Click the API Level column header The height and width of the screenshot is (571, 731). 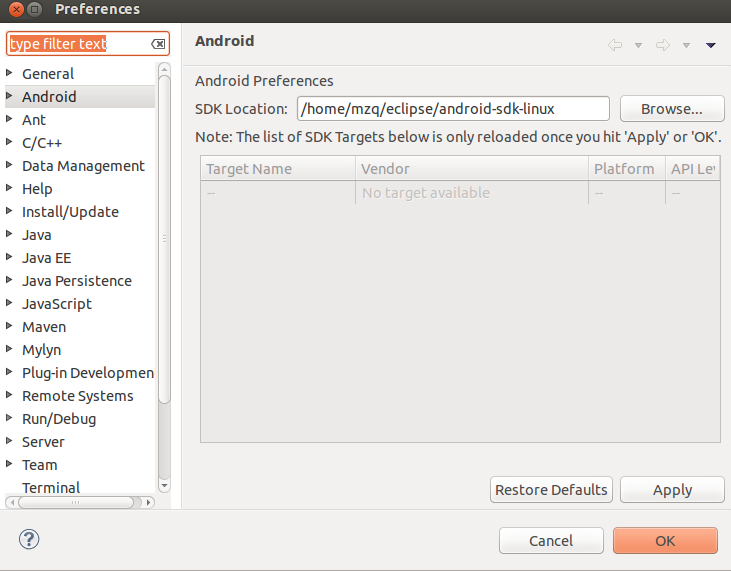(x=693, y=169)
